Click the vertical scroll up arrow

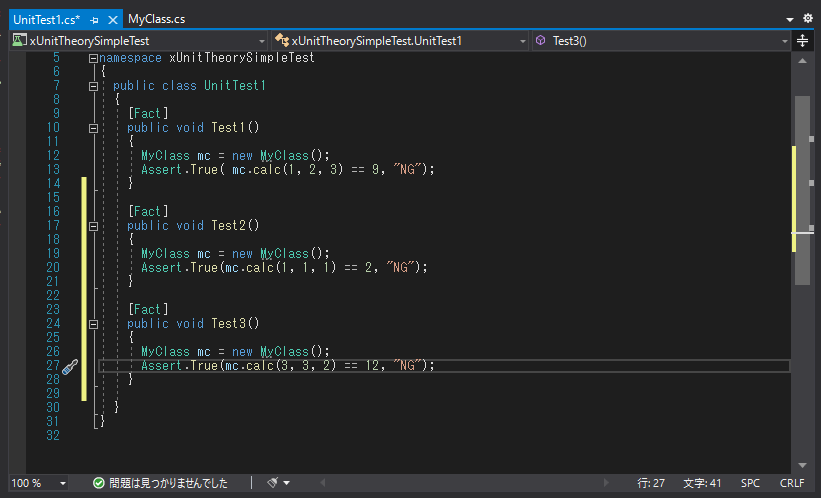click(802, 61)
